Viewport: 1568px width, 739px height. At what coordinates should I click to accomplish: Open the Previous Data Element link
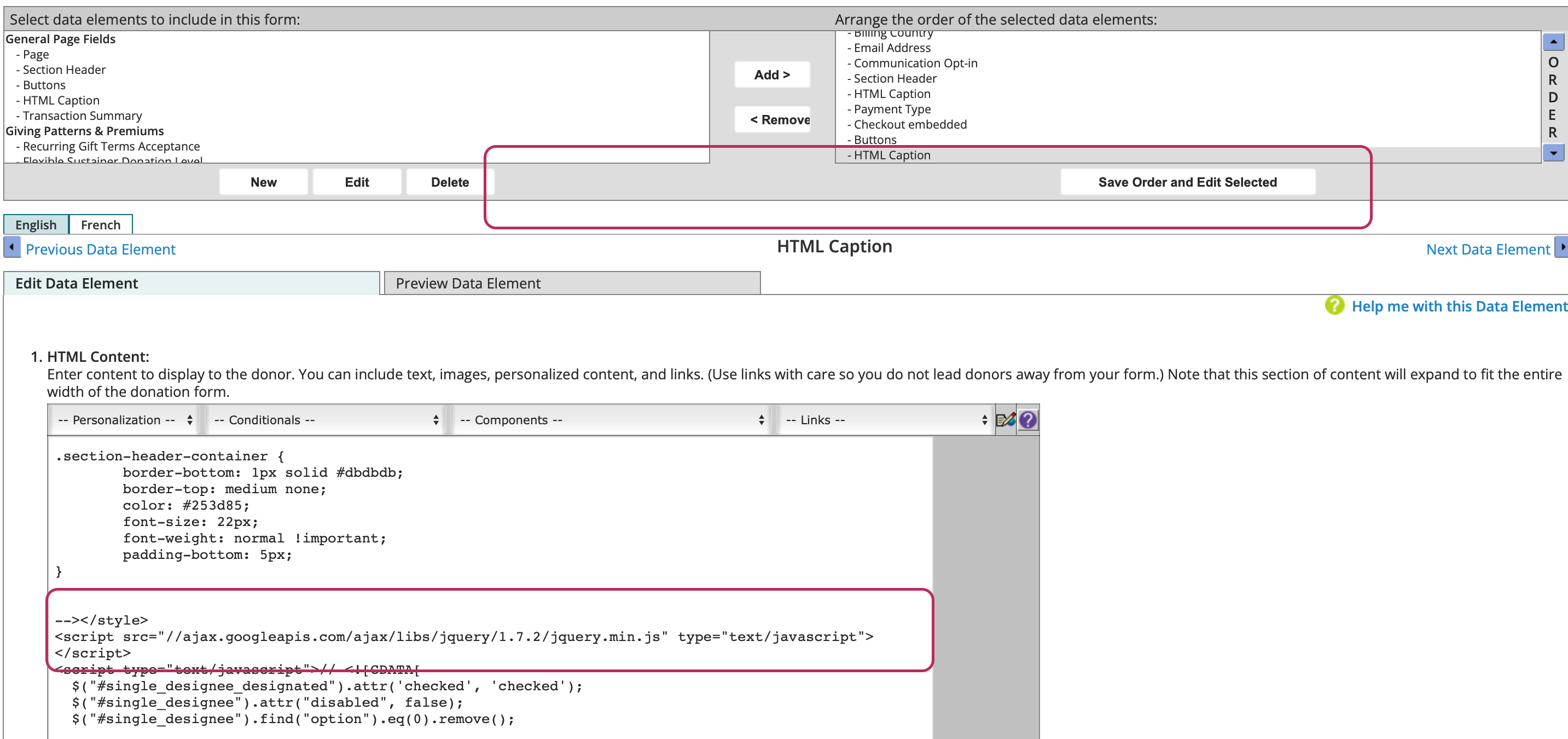101,249
